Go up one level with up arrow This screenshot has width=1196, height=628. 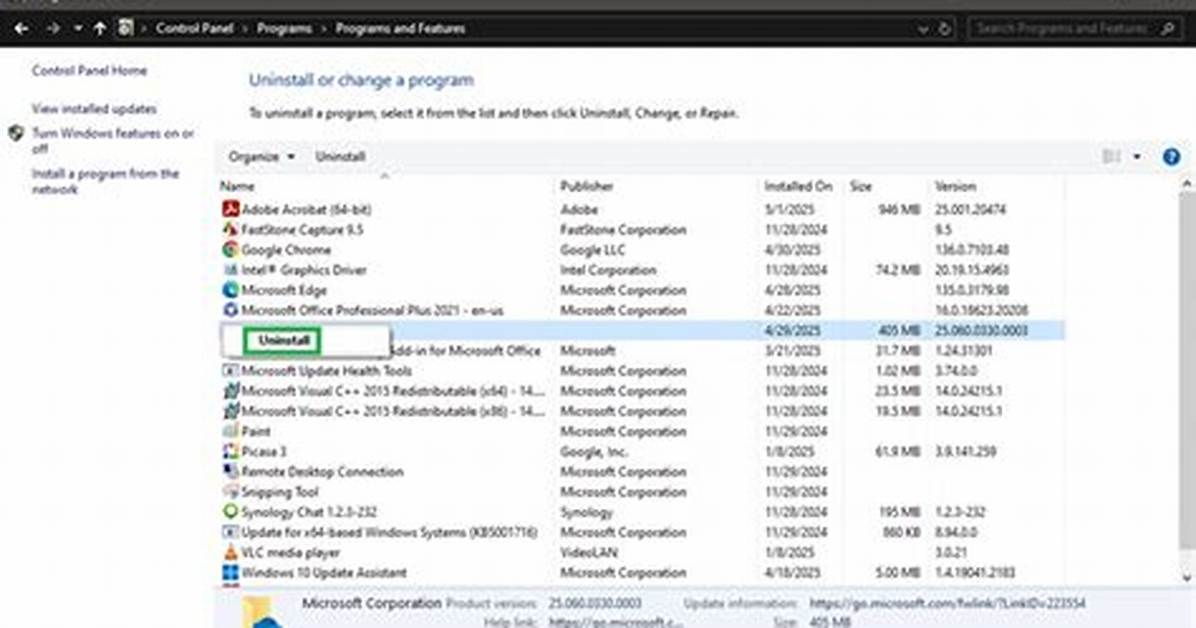pyautogui.click(x=100, y=28)
